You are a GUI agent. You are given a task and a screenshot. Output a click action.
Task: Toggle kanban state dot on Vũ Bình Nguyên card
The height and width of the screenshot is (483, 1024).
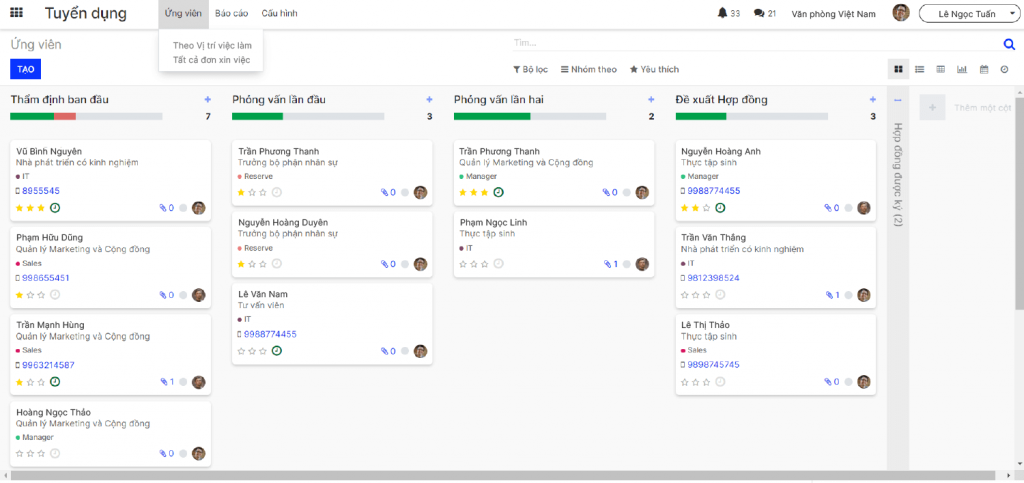coord(183,208)
